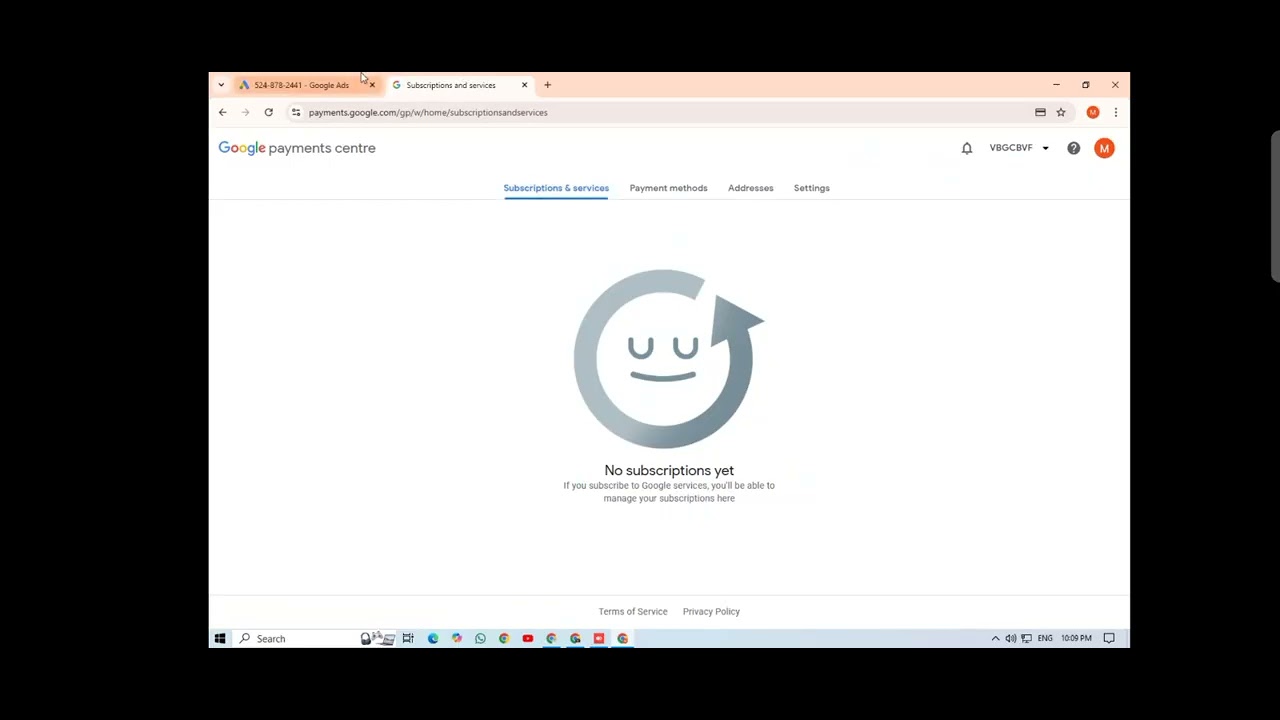Open WhatsApp from the taskbar
This screenshot has width=1280, height=720.
[x=480, y=638]
